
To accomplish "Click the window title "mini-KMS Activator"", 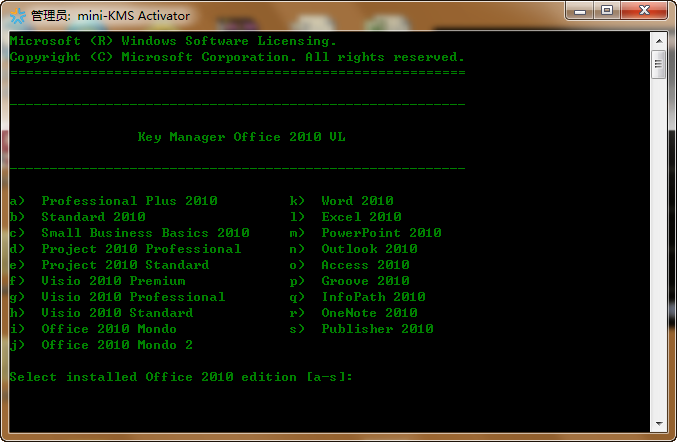I will pos(133,16).
